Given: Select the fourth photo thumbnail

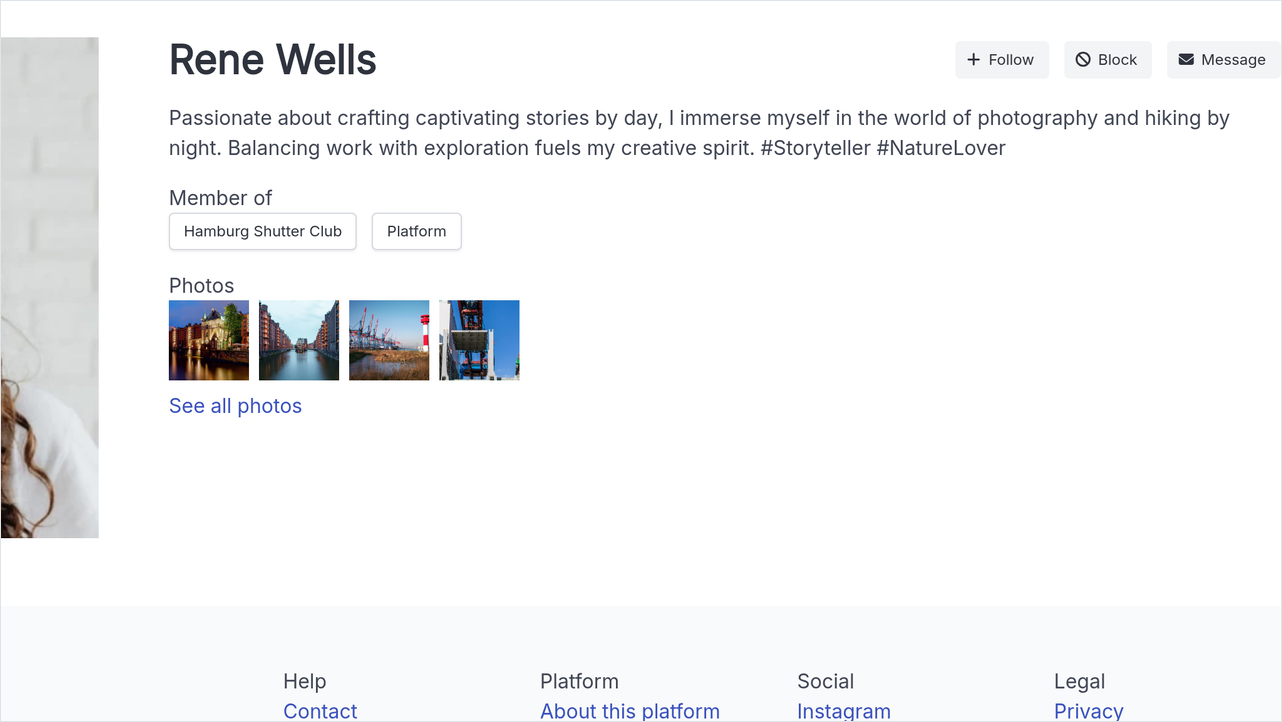Looking at the screenshot, I should click(x=479, y=340).
